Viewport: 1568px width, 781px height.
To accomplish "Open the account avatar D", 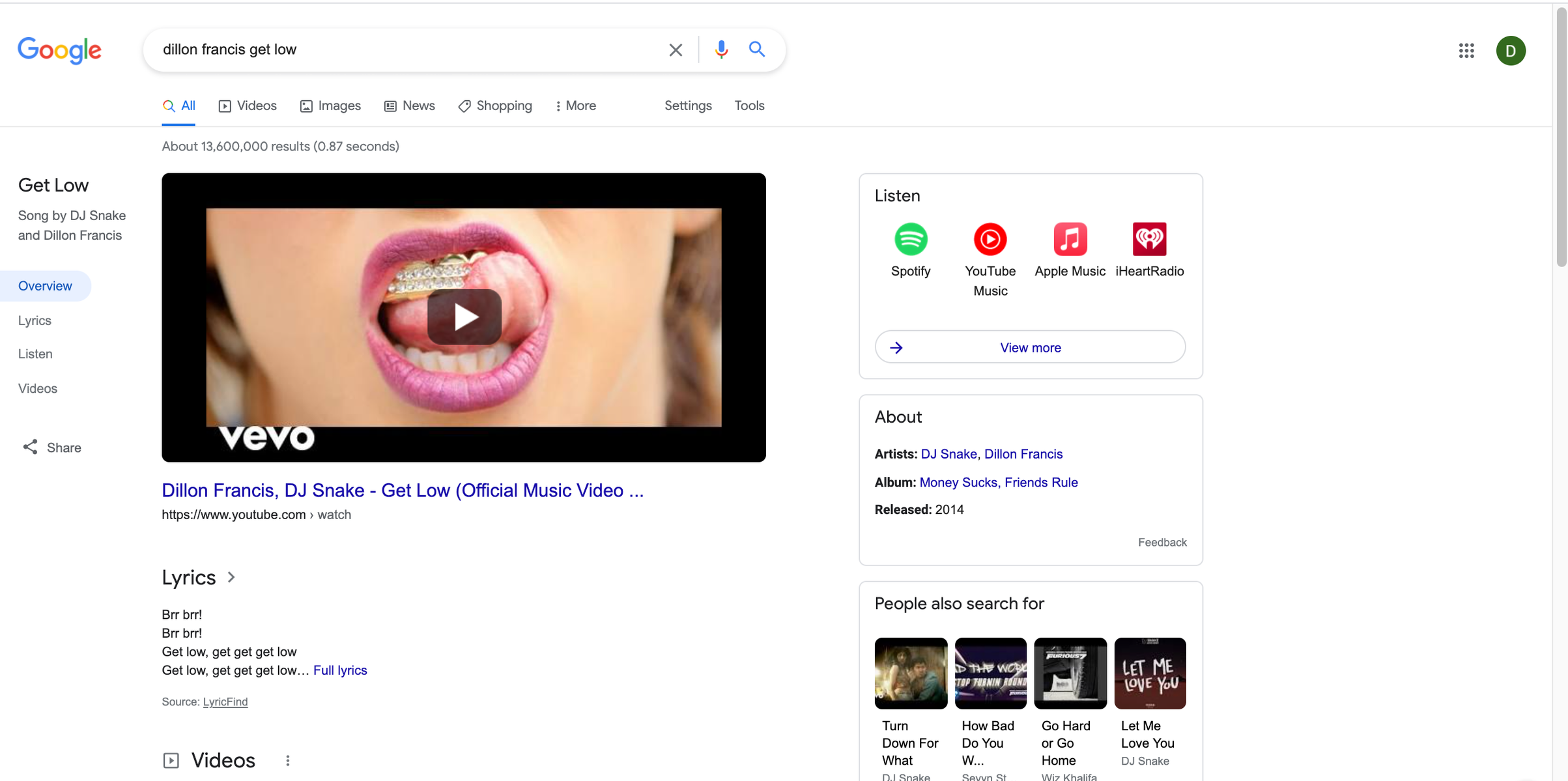I will tap(1511, 51).
